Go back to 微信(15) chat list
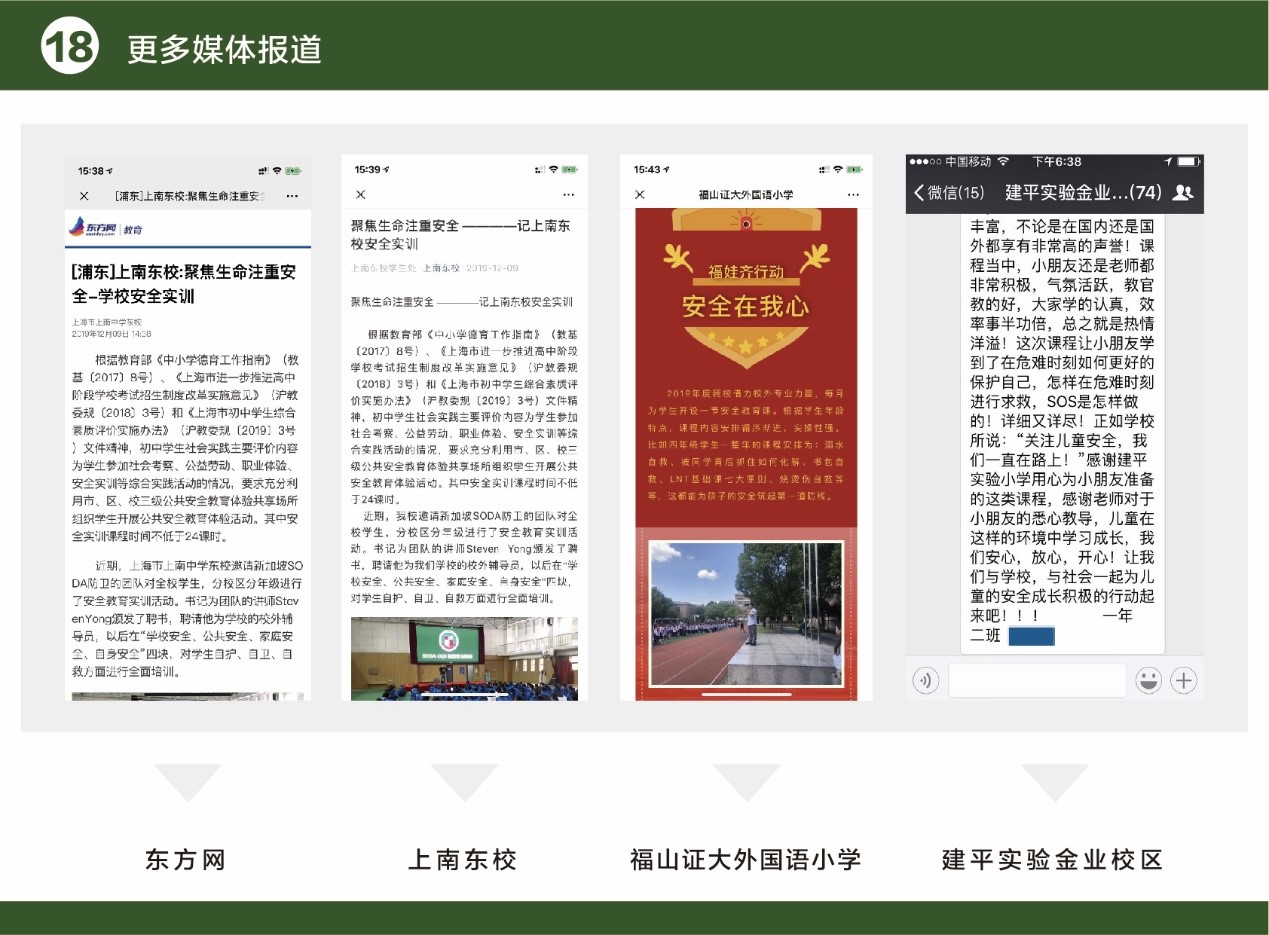 (x=948, y=192)
